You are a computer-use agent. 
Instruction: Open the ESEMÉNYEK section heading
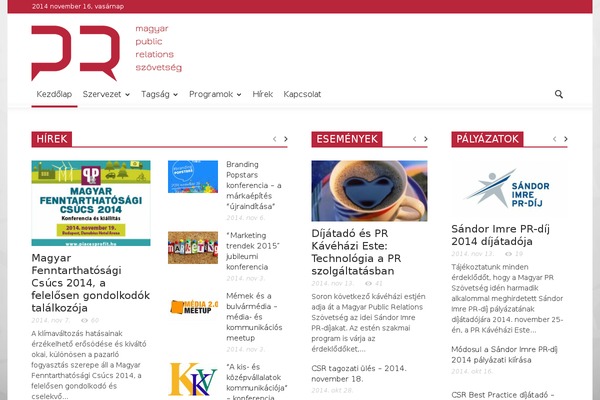pos(347,139)
